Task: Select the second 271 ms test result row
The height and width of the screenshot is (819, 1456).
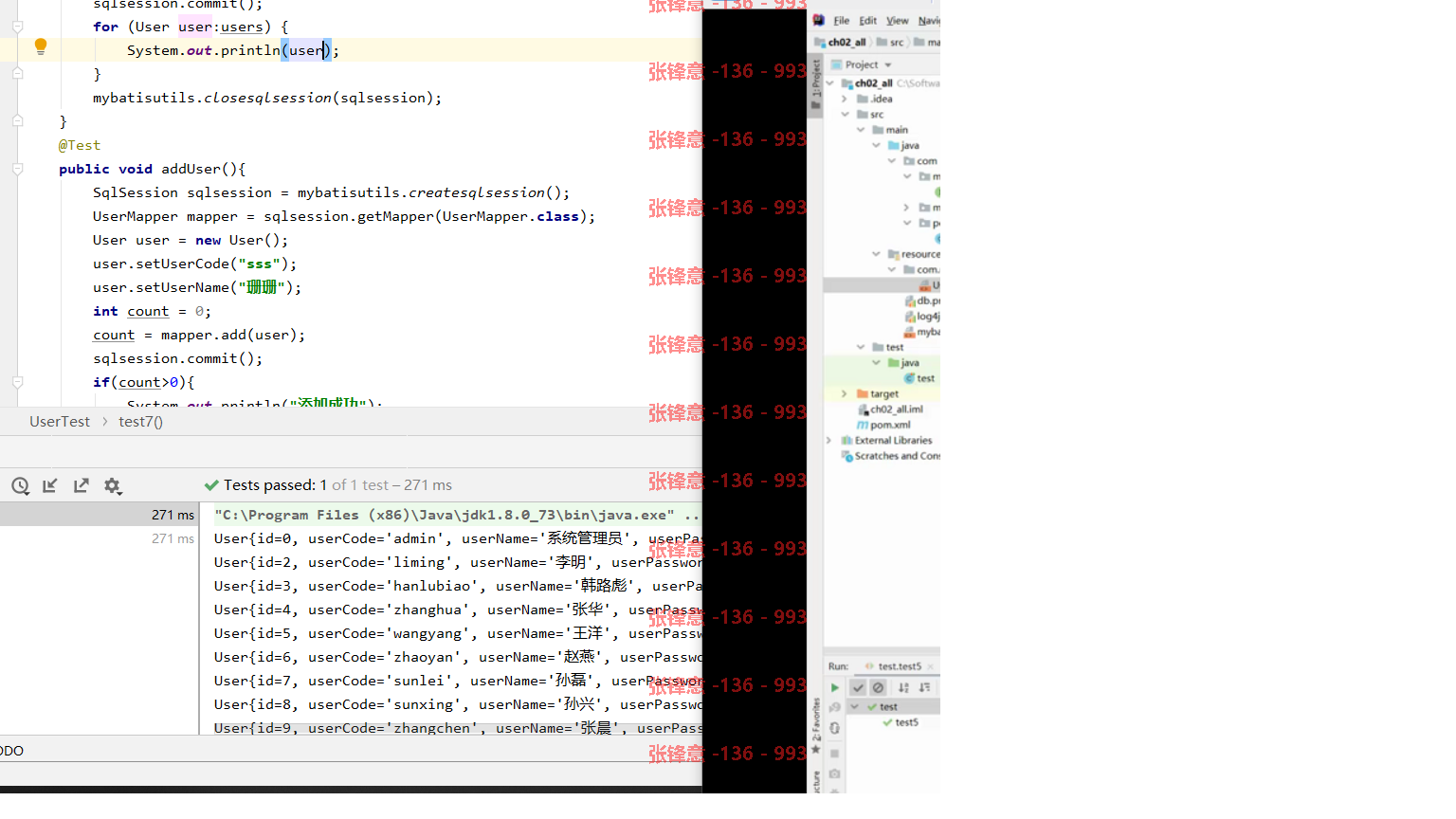Action: (x=99, y=538)
